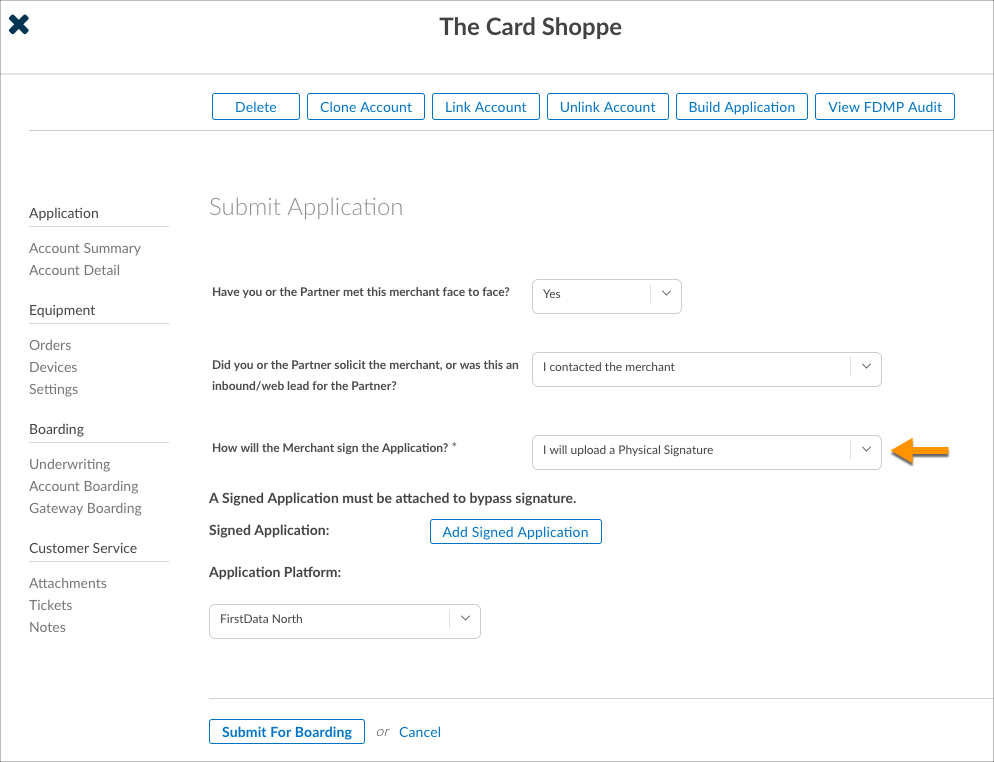This screenshot has width=994, height=762.
Task: Click Submit For Boarding
Action: (287, 732)
